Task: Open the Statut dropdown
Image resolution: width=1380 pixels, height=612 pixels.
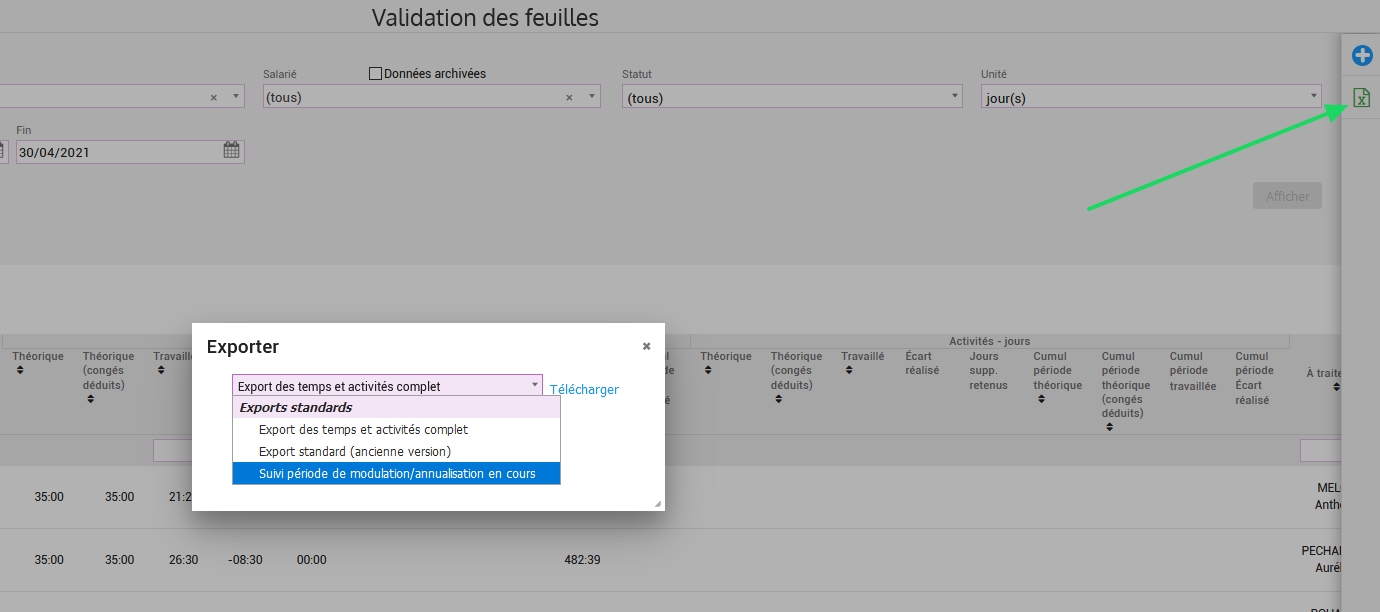Action: pyautogui.click(x=790, y=97)
